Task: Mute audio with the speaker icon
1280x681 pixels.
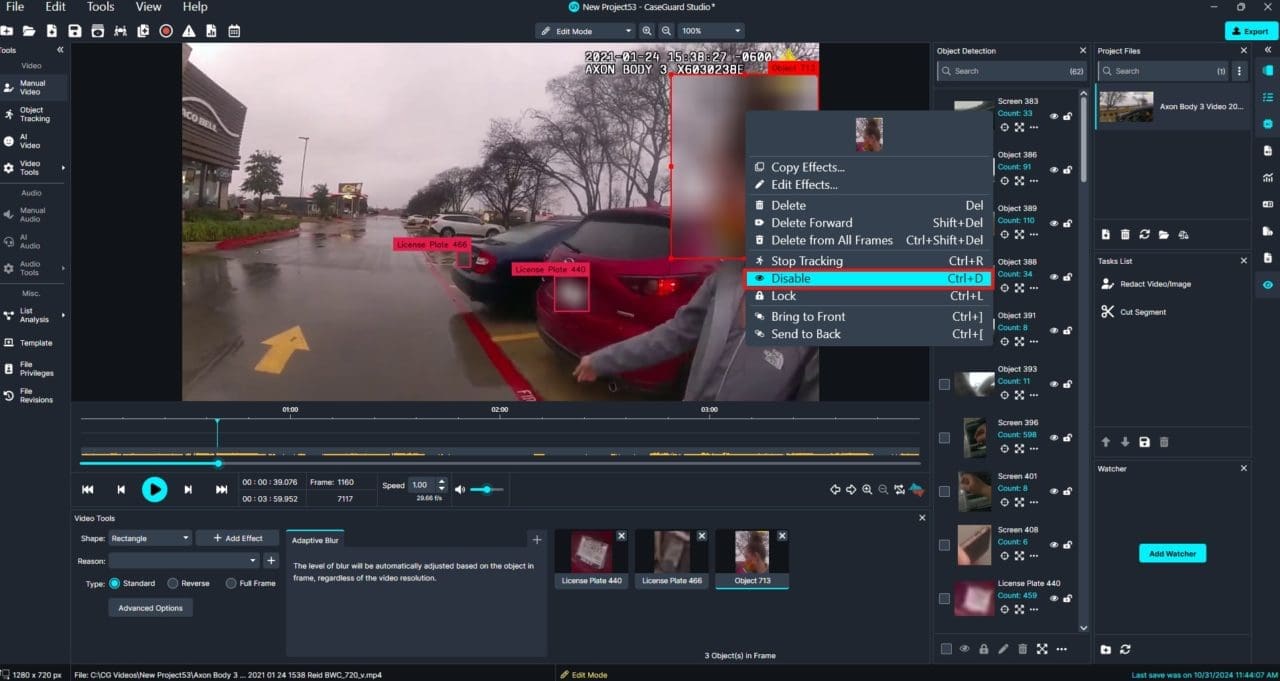Action: pos(460,489)
